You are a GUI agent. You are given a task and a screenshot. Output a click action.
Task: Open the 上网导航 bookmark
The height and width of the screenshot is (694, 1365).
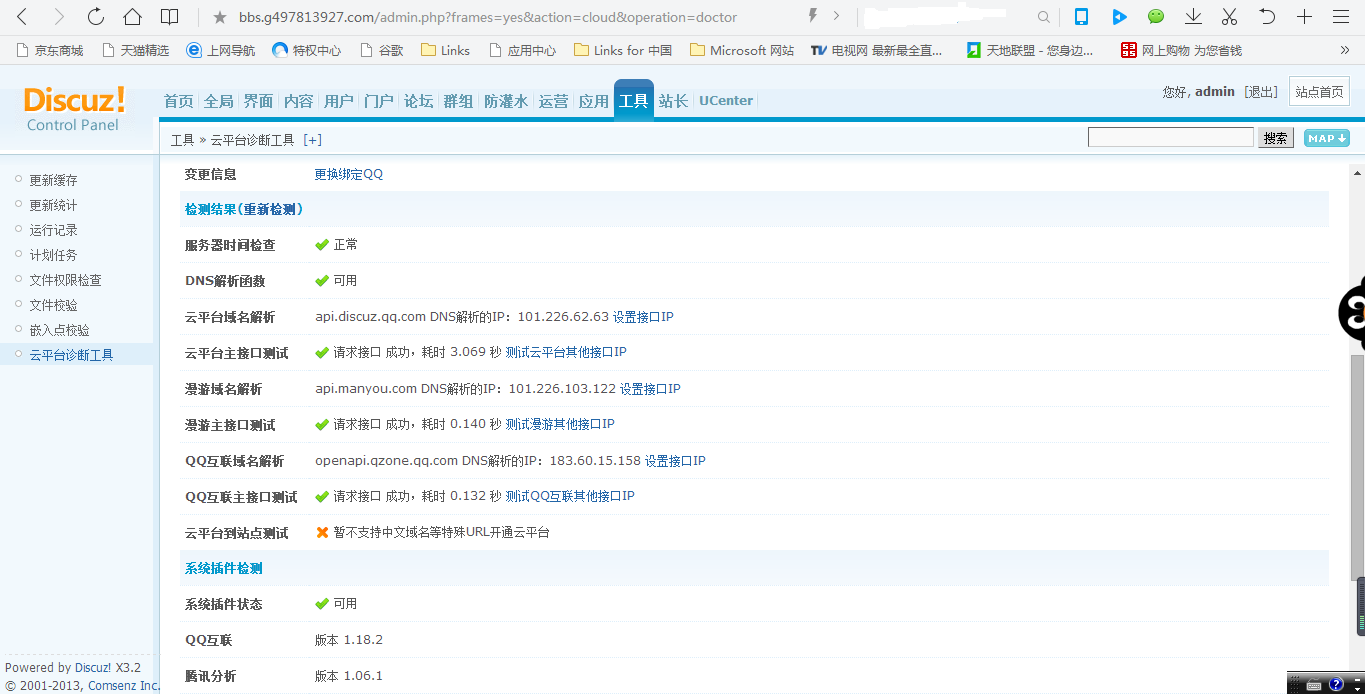pos(221,50)
